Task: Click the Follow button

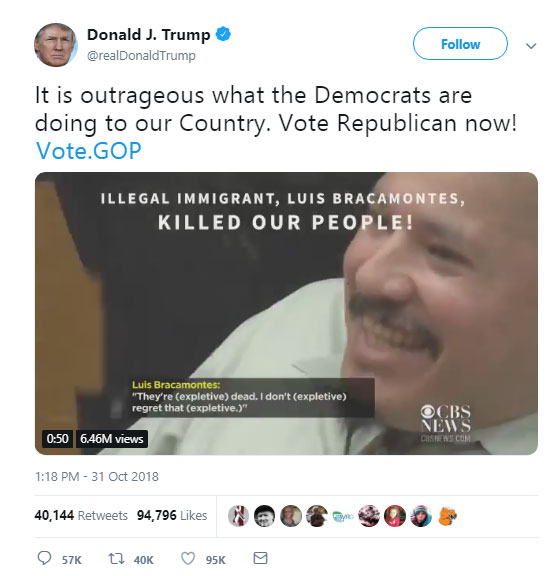Action: [x=460, y=44]
